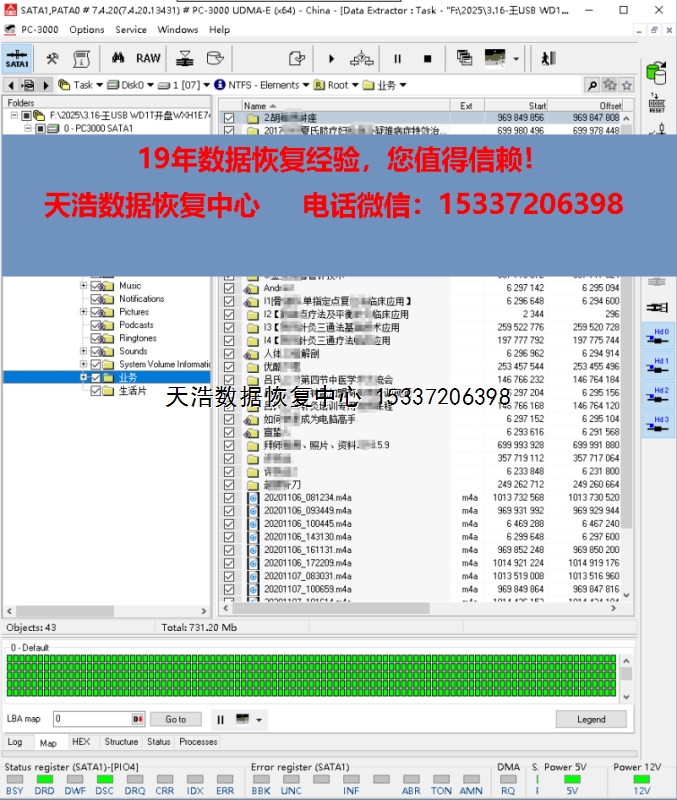Expand the Pictures folder tree node
677x800 pixels.
84,312
